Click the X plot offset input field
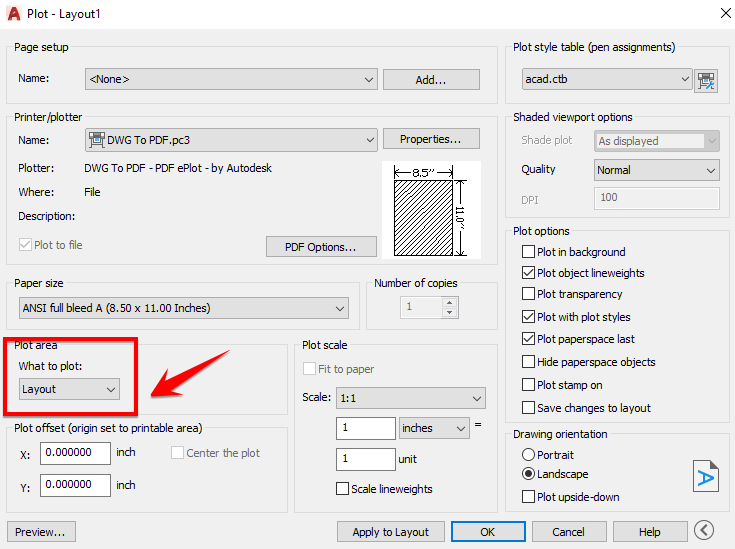The width and height of the screenshot is (735, 549). 75,453
